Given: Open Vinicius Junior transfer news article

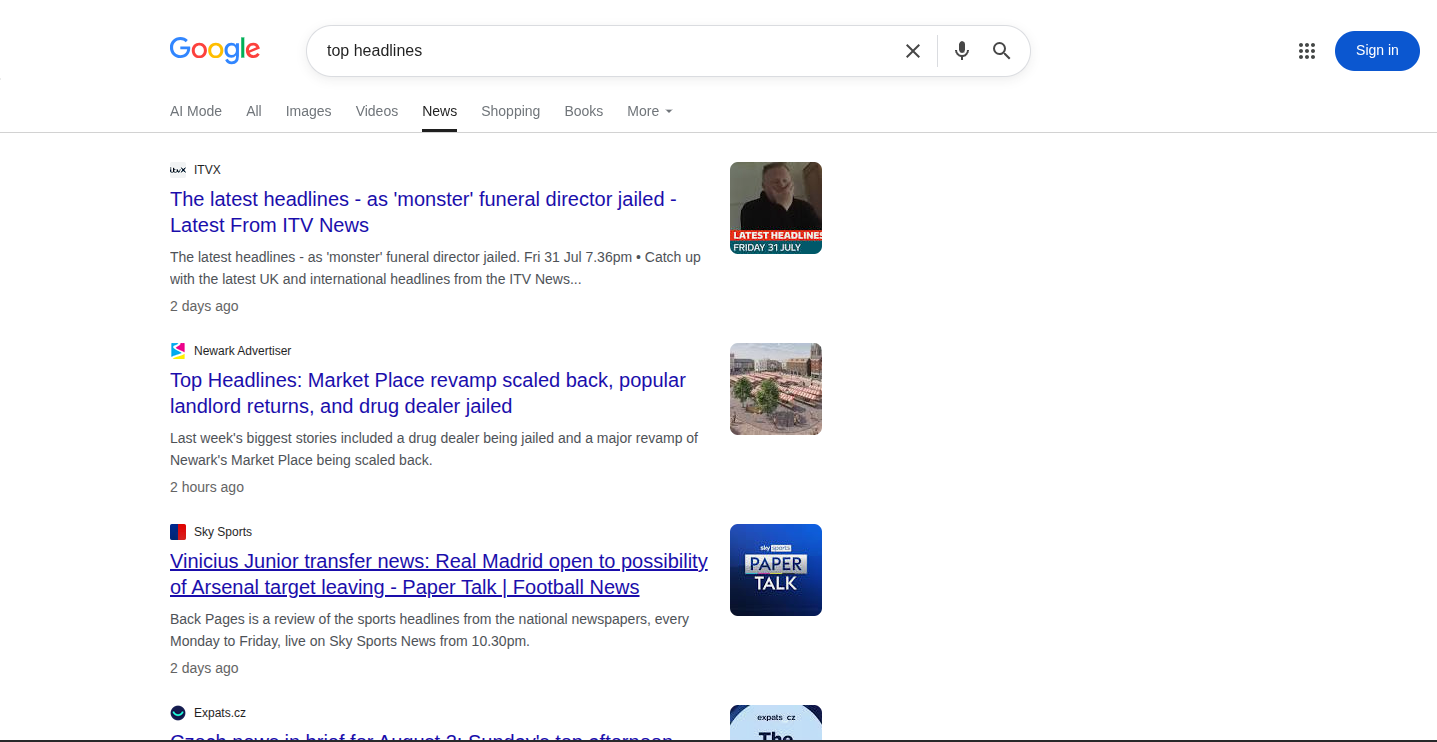Looking at the screenshot, I should pyautogui.click(x=439, y=574).
